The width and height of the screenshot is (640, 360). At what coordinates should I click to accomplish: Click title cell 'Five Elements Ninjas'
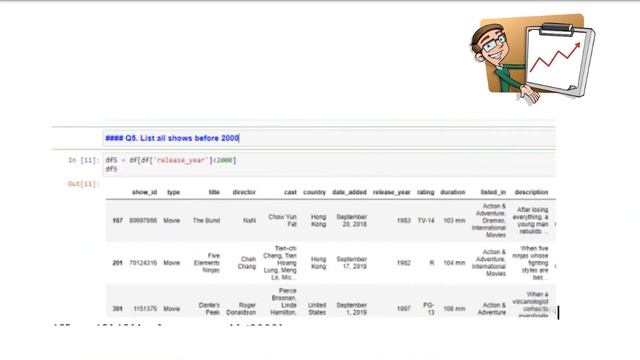point(207,263)
